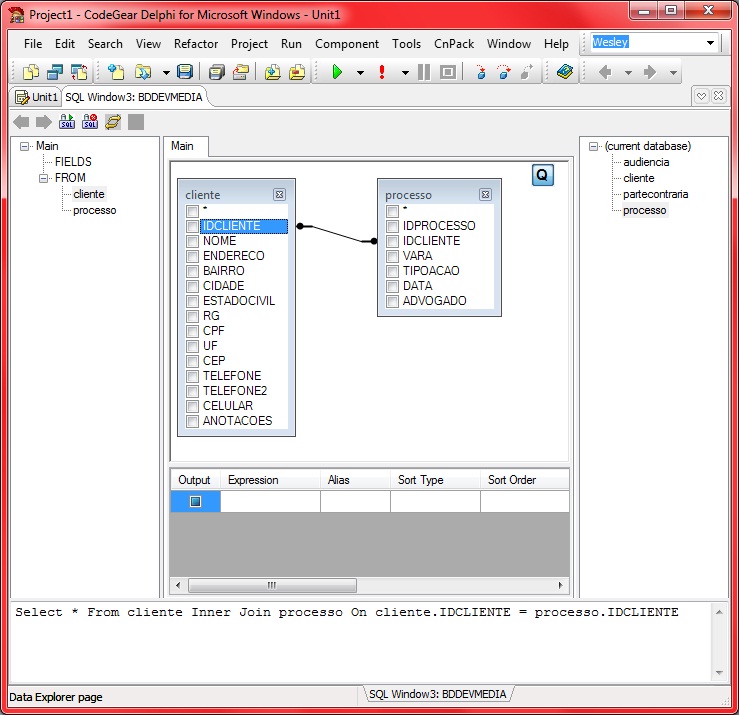The image size is (739, 715).
Task: Click the Save disk icon in toolbar
Action: 184,72
